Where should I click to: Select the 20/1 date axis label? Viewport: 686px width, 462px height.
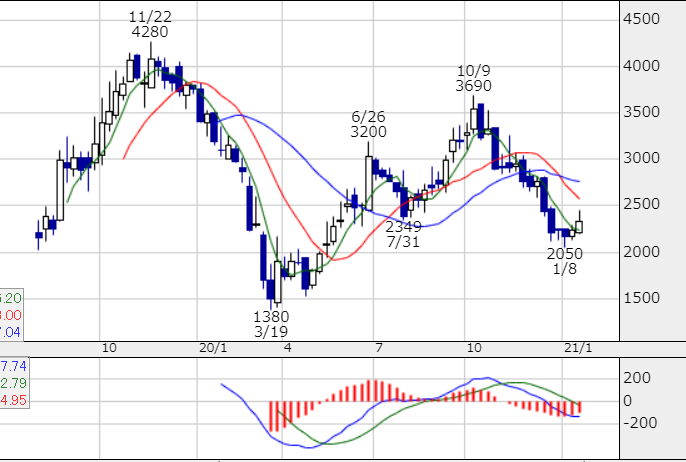tap(213, 348)
